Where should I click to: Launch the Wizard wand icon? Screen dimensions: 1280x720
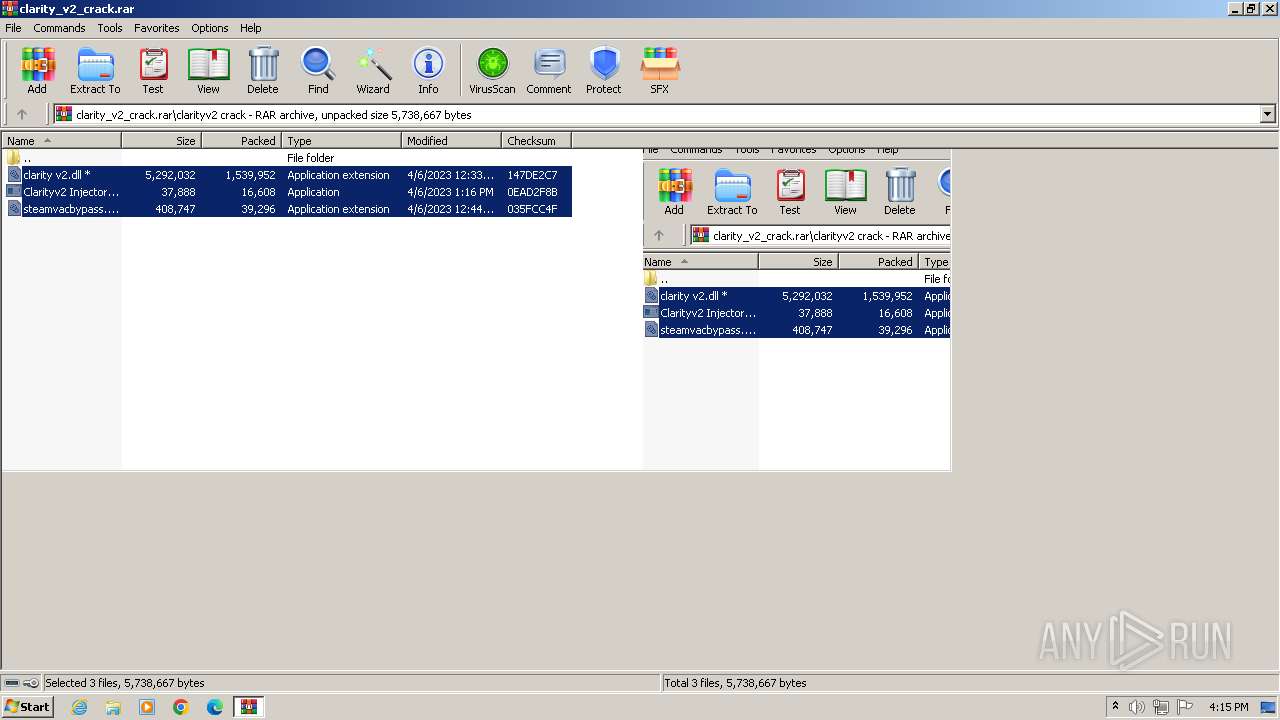coord(373,70)
